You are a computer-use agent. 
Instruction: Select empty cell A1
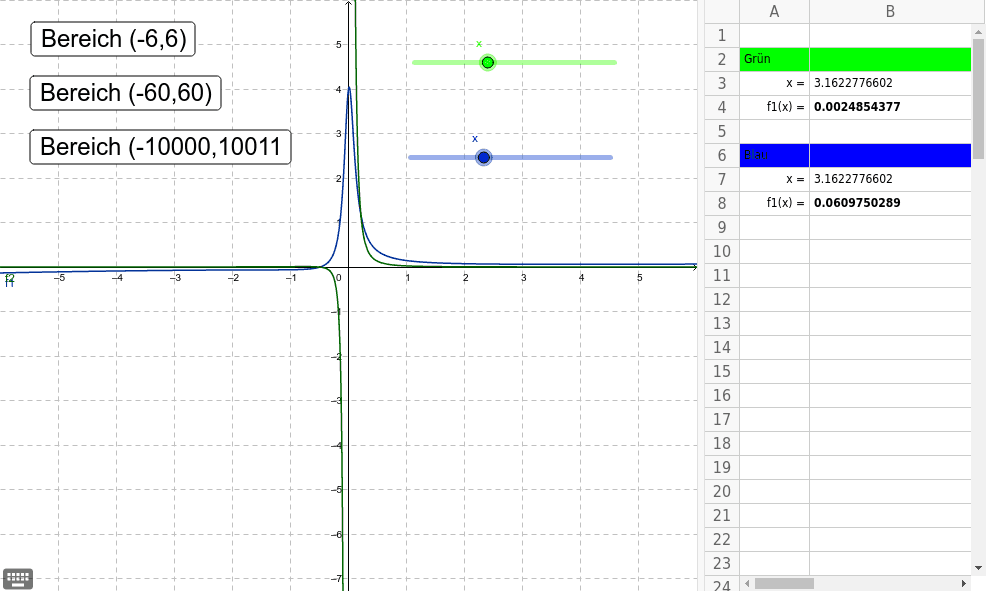point(774,35)
